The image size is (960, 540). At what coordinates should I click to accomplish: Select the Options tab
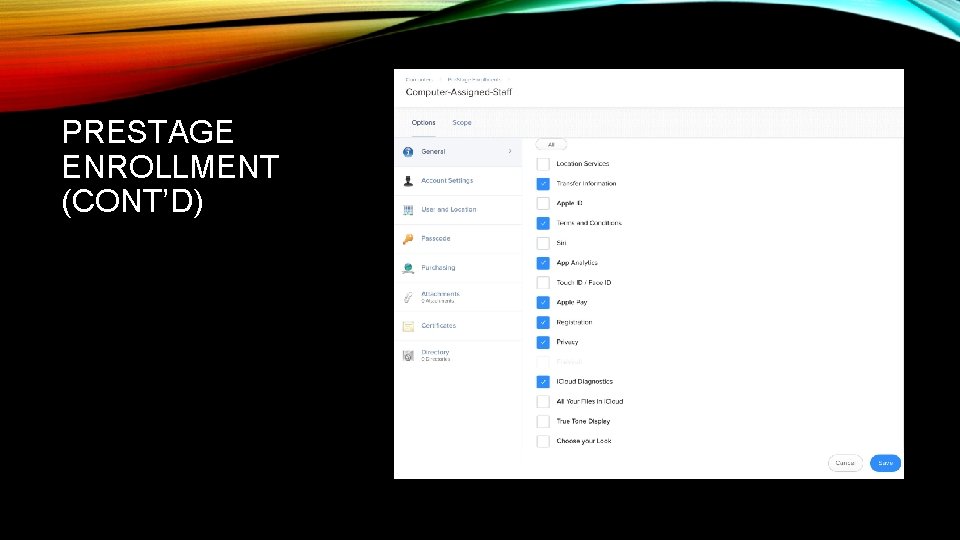(x=423, y=122)
